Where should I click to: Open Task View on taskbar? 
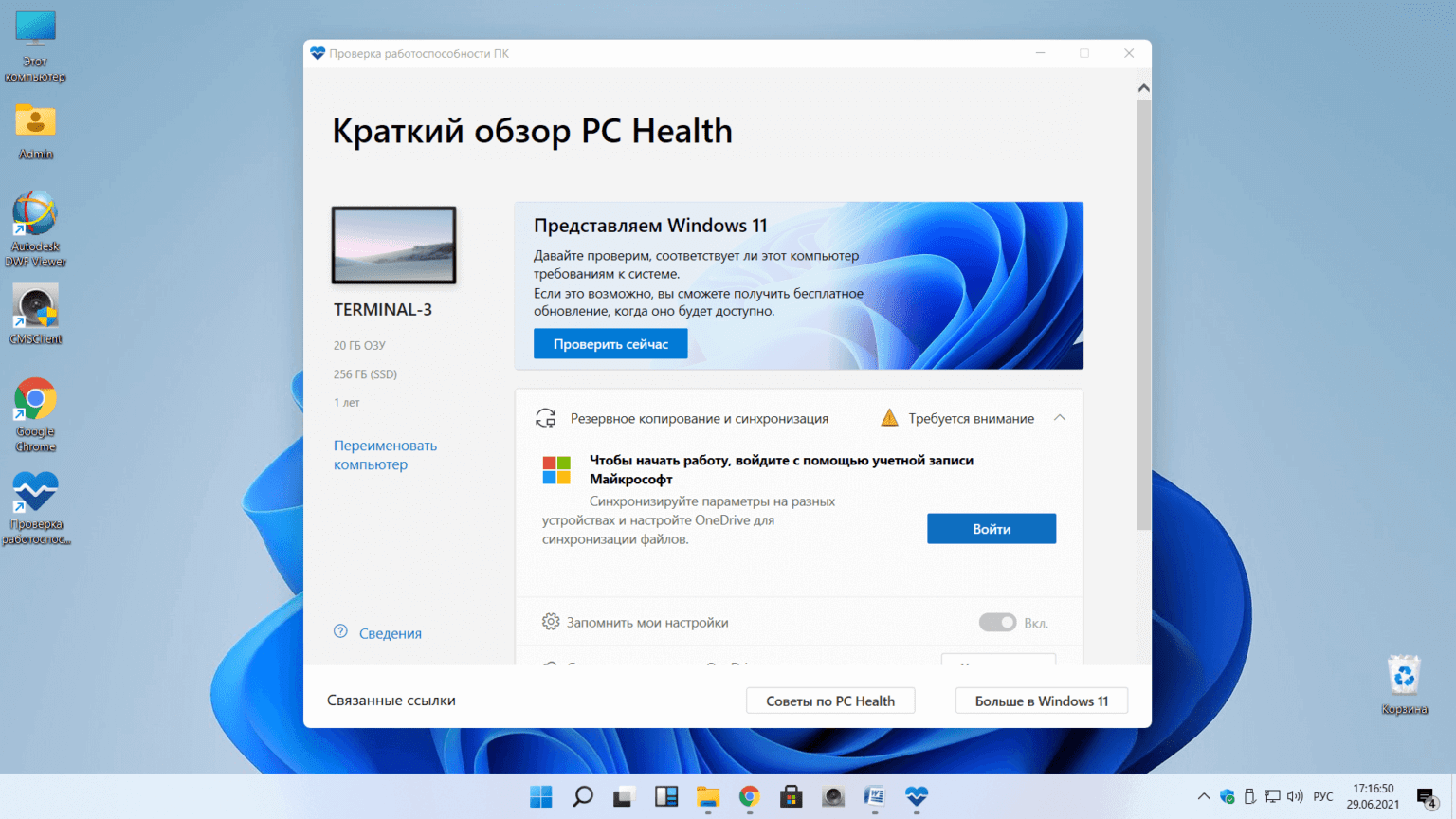[624, 796]
